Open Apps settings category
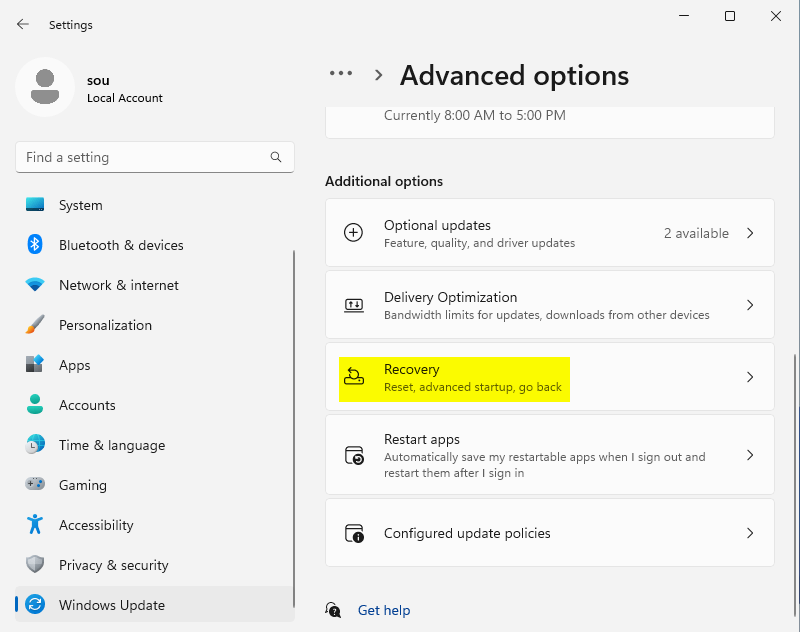The image size is (800, 632). [x=154, y=365]
